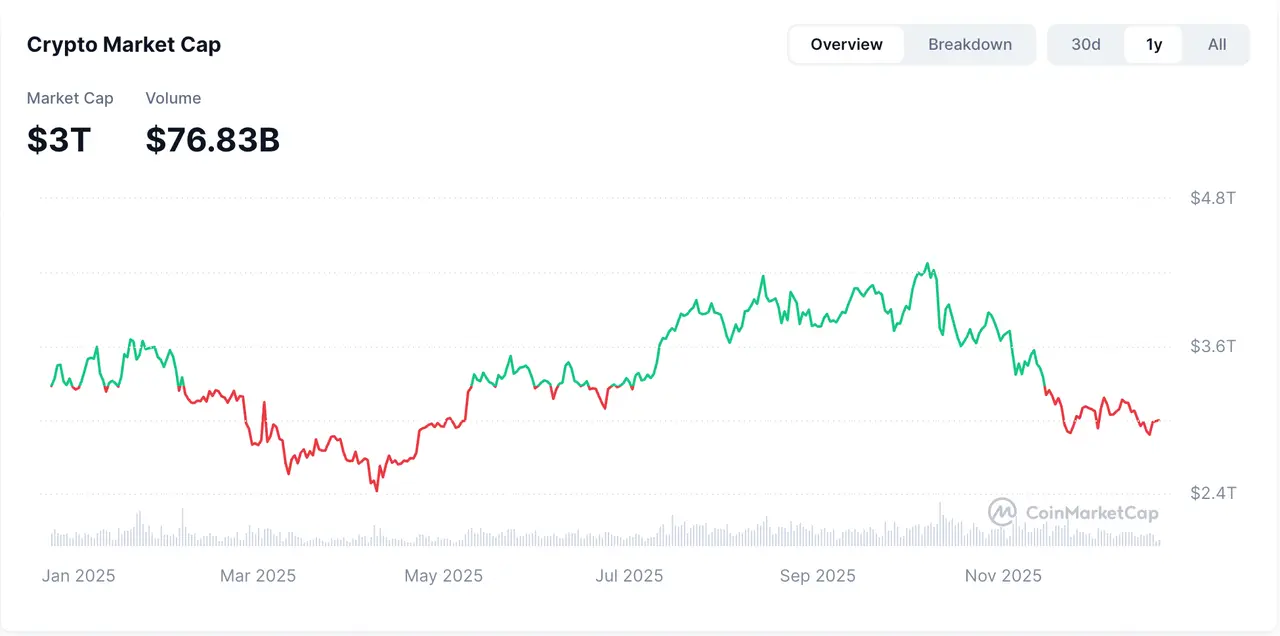Click the May 2025 axis label
Screen dimensions: 1280x636
tap(443, 576)
